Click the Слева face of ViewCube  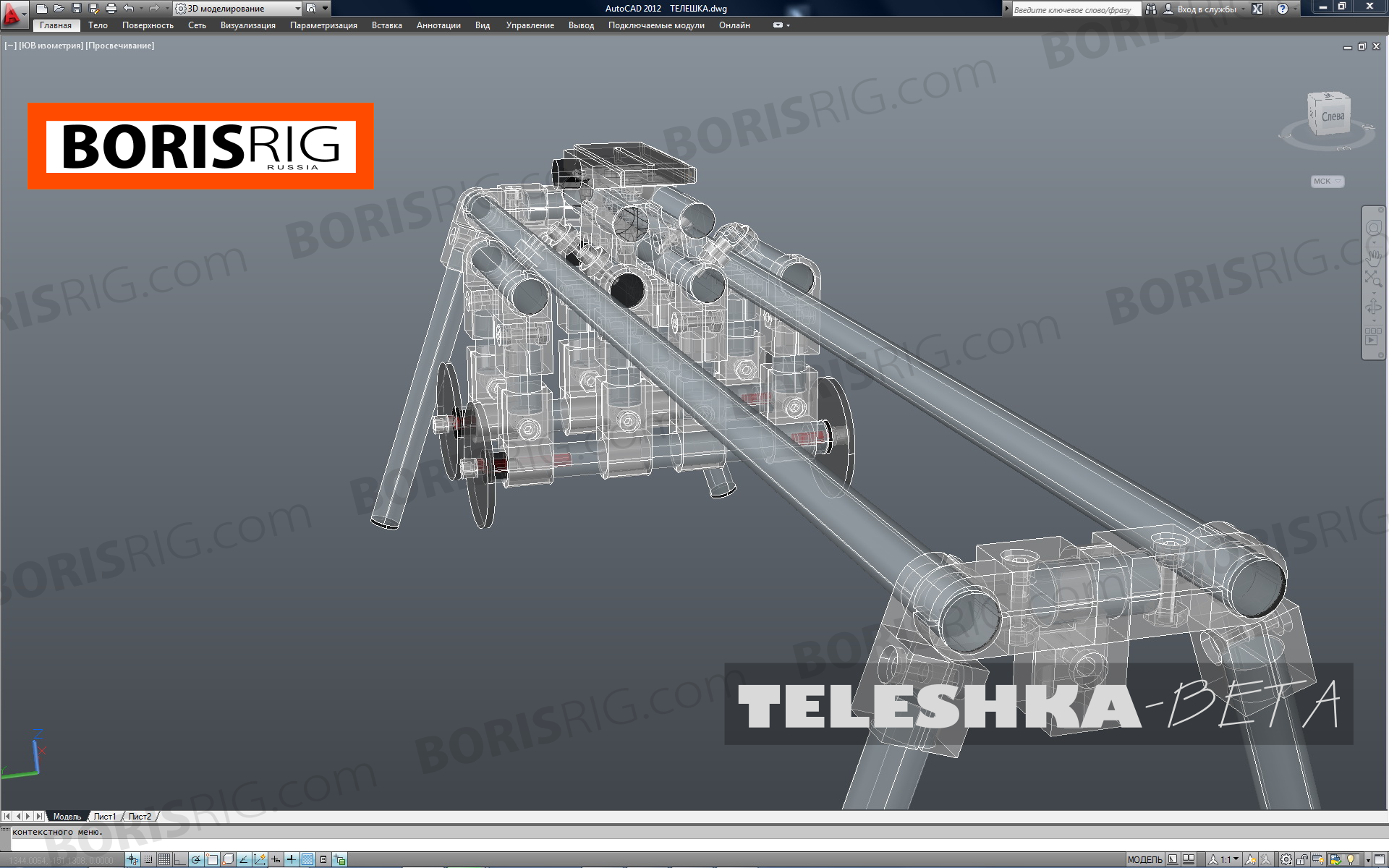1332,116
